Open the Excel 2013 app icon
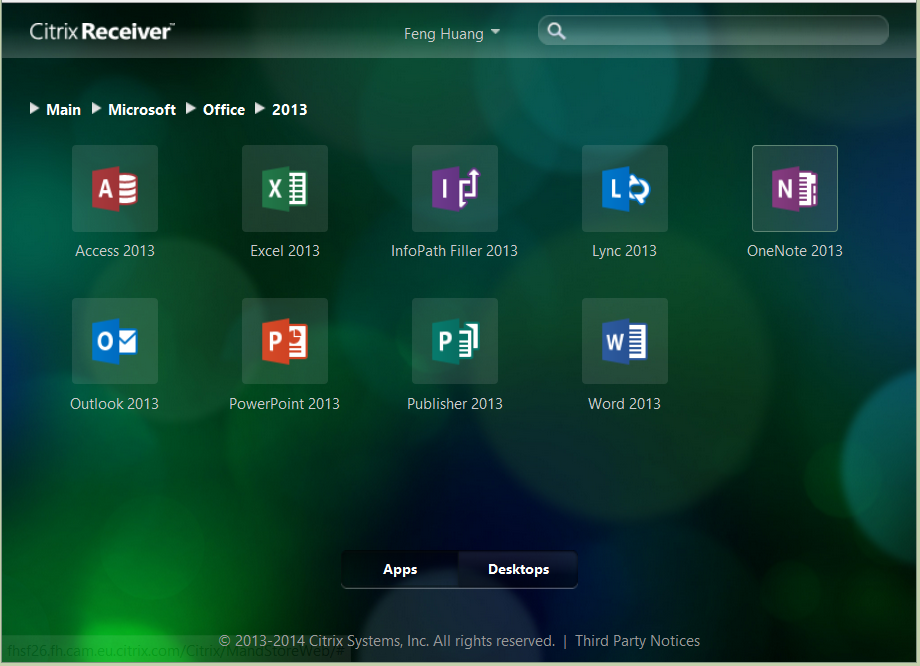This screenshot has width=920, height=666. [285, 188]
